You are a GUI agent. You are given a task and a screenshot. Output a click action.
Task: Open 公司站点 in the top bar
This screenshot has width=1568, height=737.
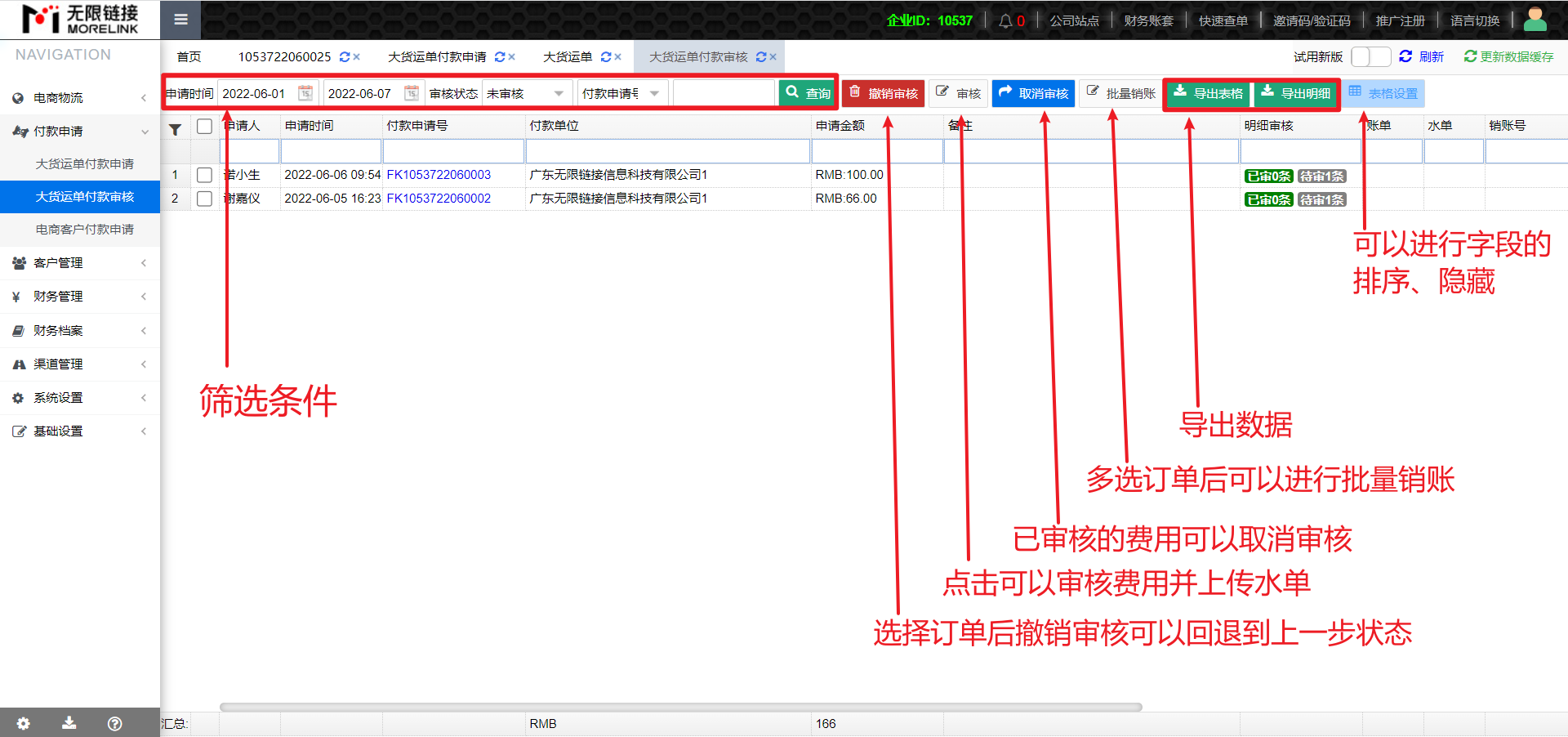click(x=1075, y=20)
